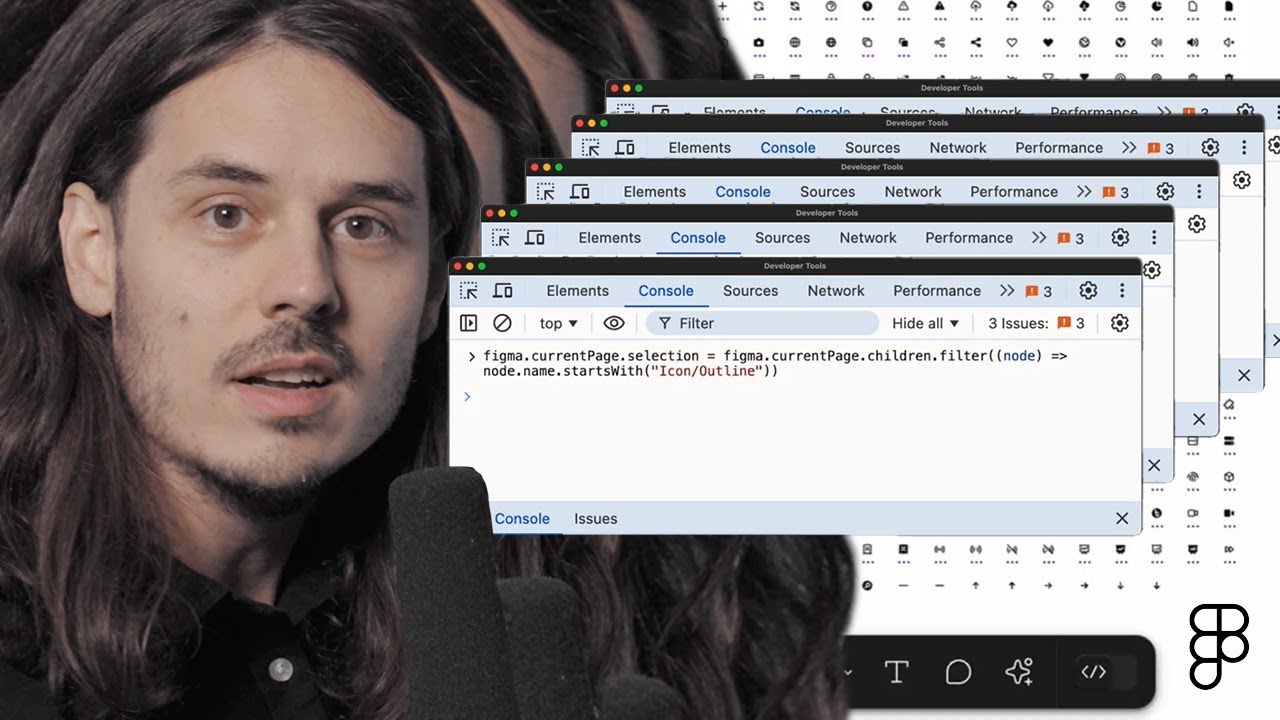Viewport: 1280px width, 720px height.
Task: Open the Actions sparkle tool in Figma's toolbar
Action: point(1019,672)
